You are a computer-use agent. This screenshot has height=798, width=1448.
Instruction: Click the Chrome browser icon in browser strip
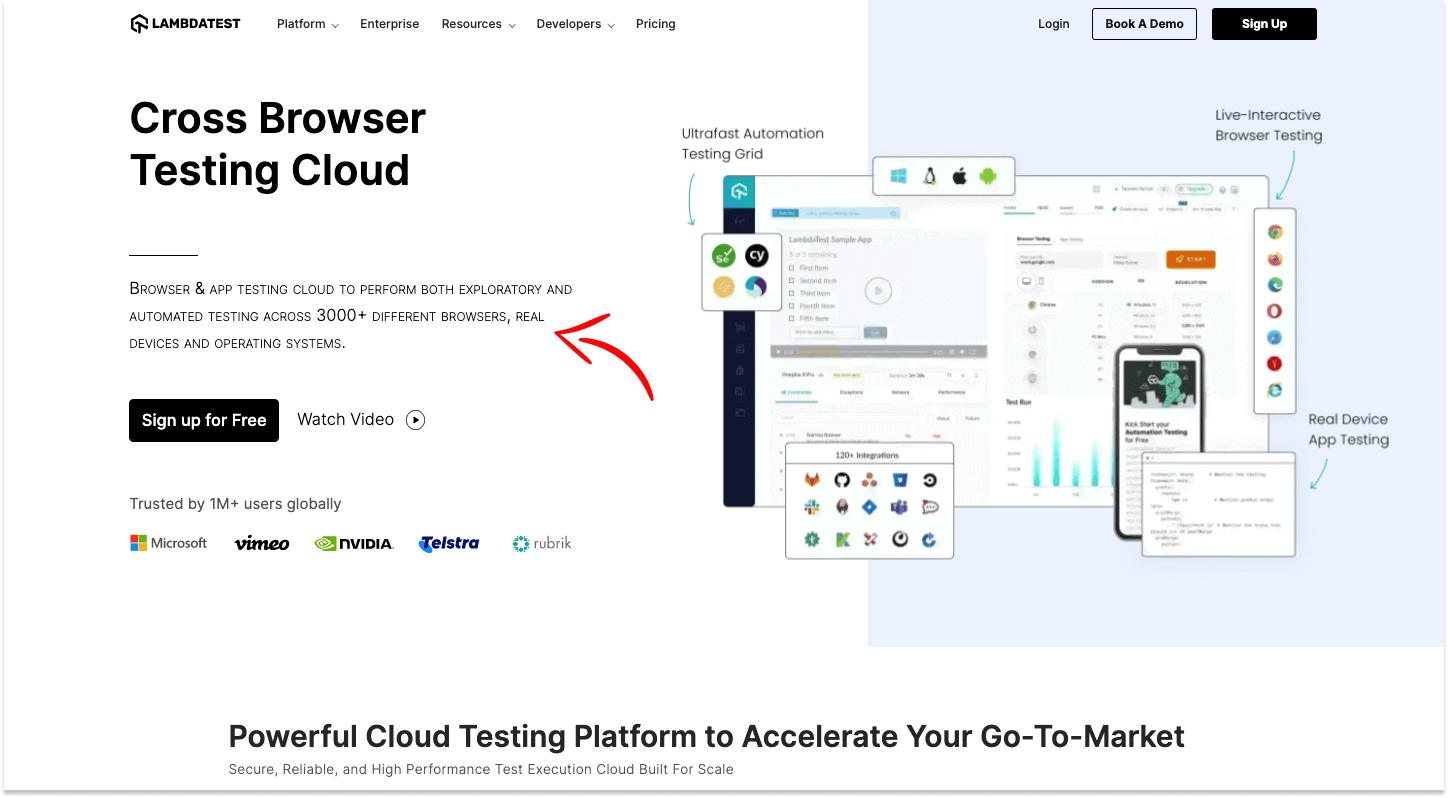pyautogui.click(x=1275, y=232)
